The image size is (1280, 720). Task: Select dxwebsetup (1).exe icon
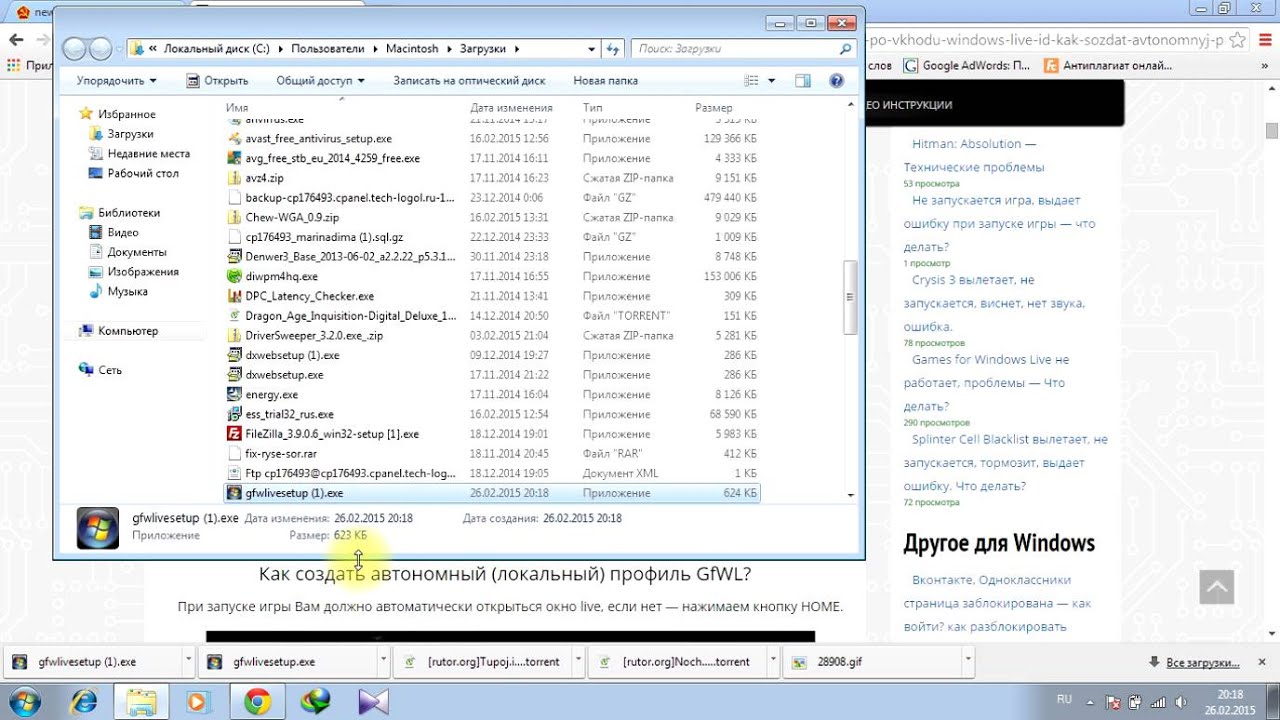234,355
